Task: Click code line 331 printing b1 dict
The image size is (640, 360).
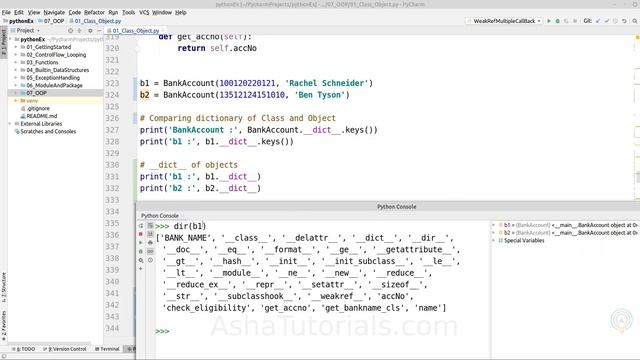Action: 200,176
